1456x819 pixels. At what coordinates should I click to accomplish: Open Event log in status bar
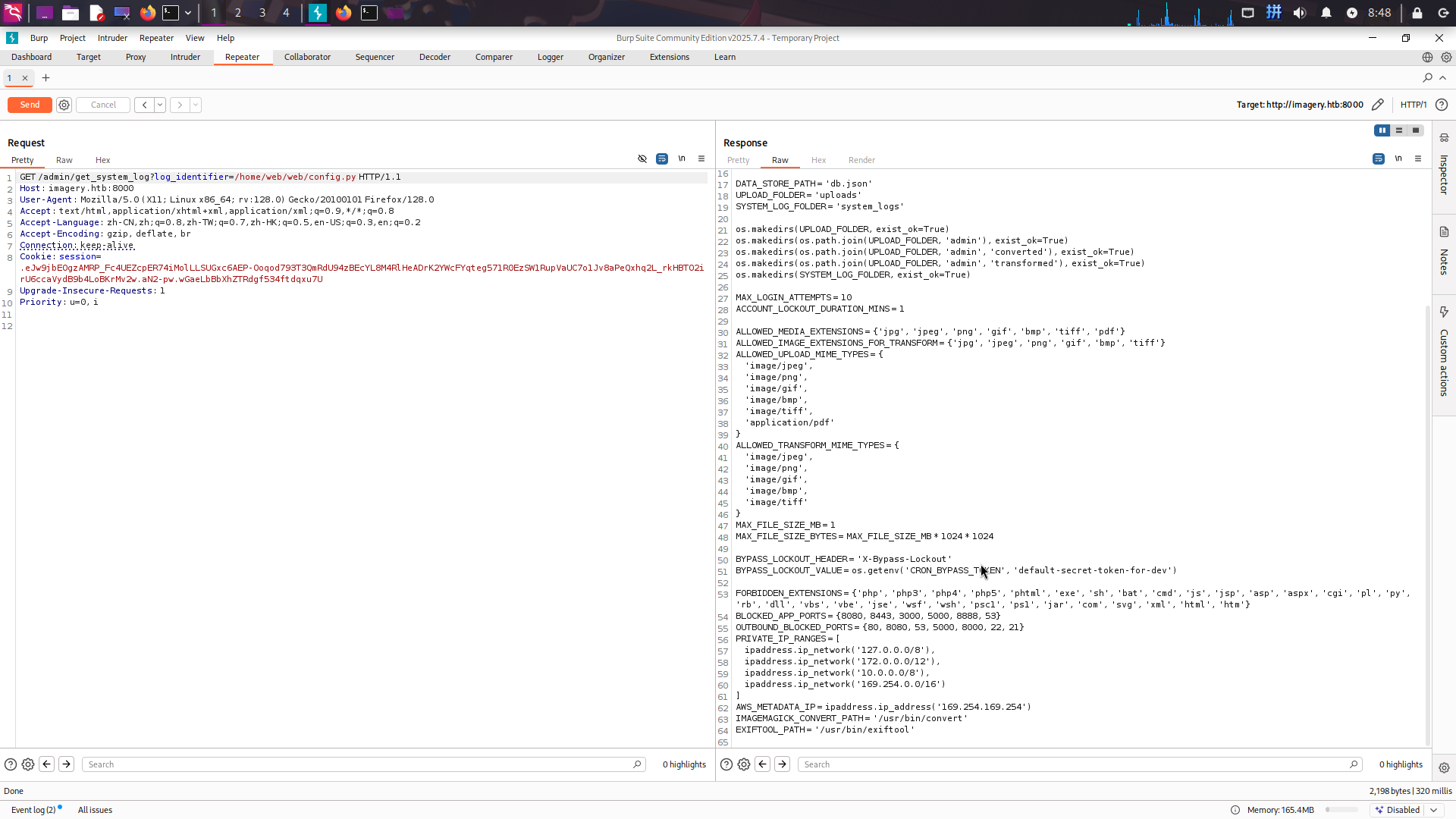coord(33,810)
